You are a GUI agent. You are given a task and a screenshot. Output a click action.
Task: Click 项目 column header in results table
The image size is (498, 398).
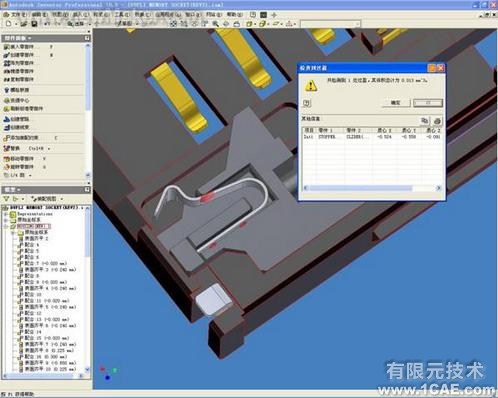click(309, 130)
